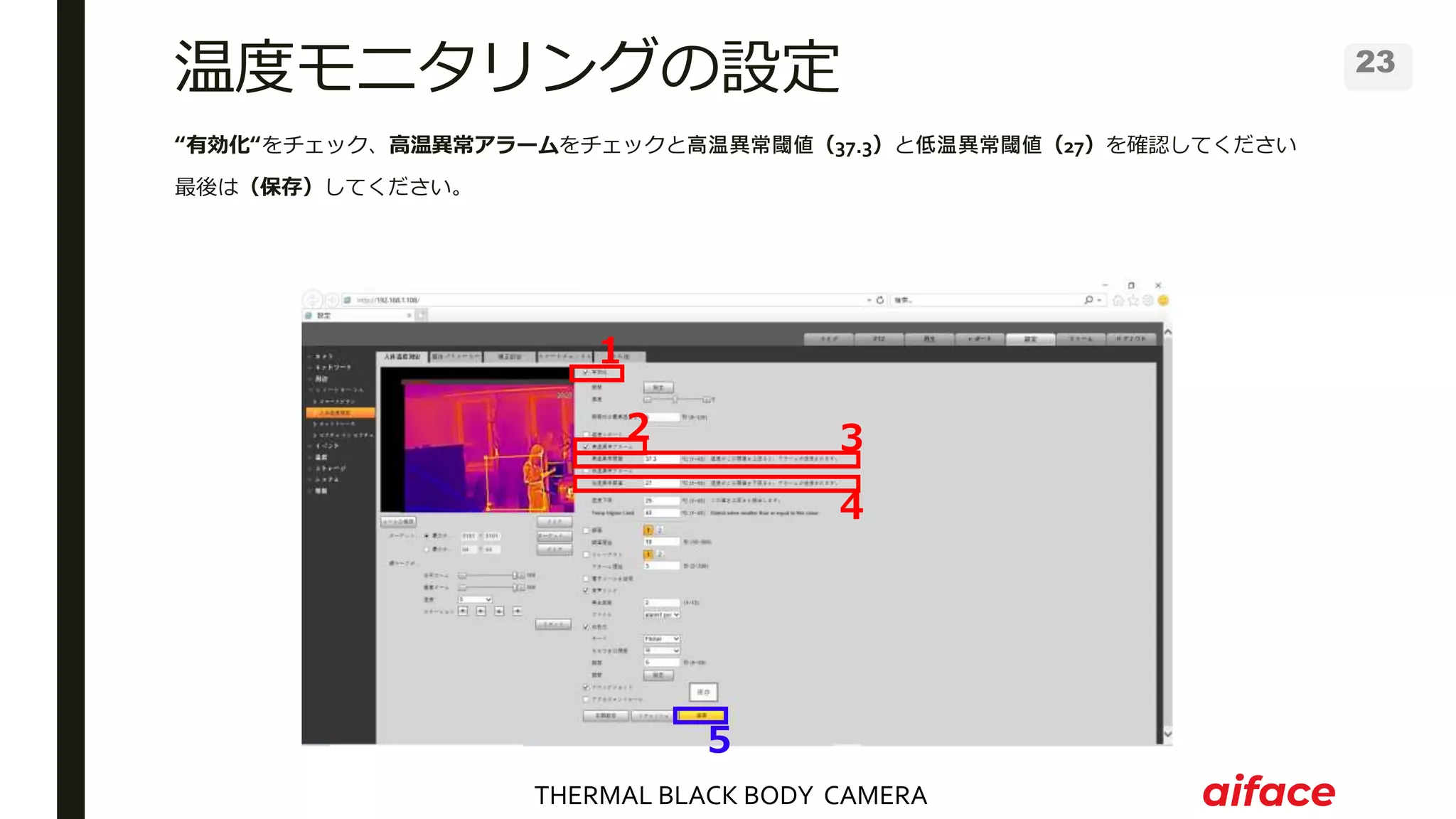1456x819 pixels.
Task: Toggle the checked audio link checkbox
Action: coord(587,591)
